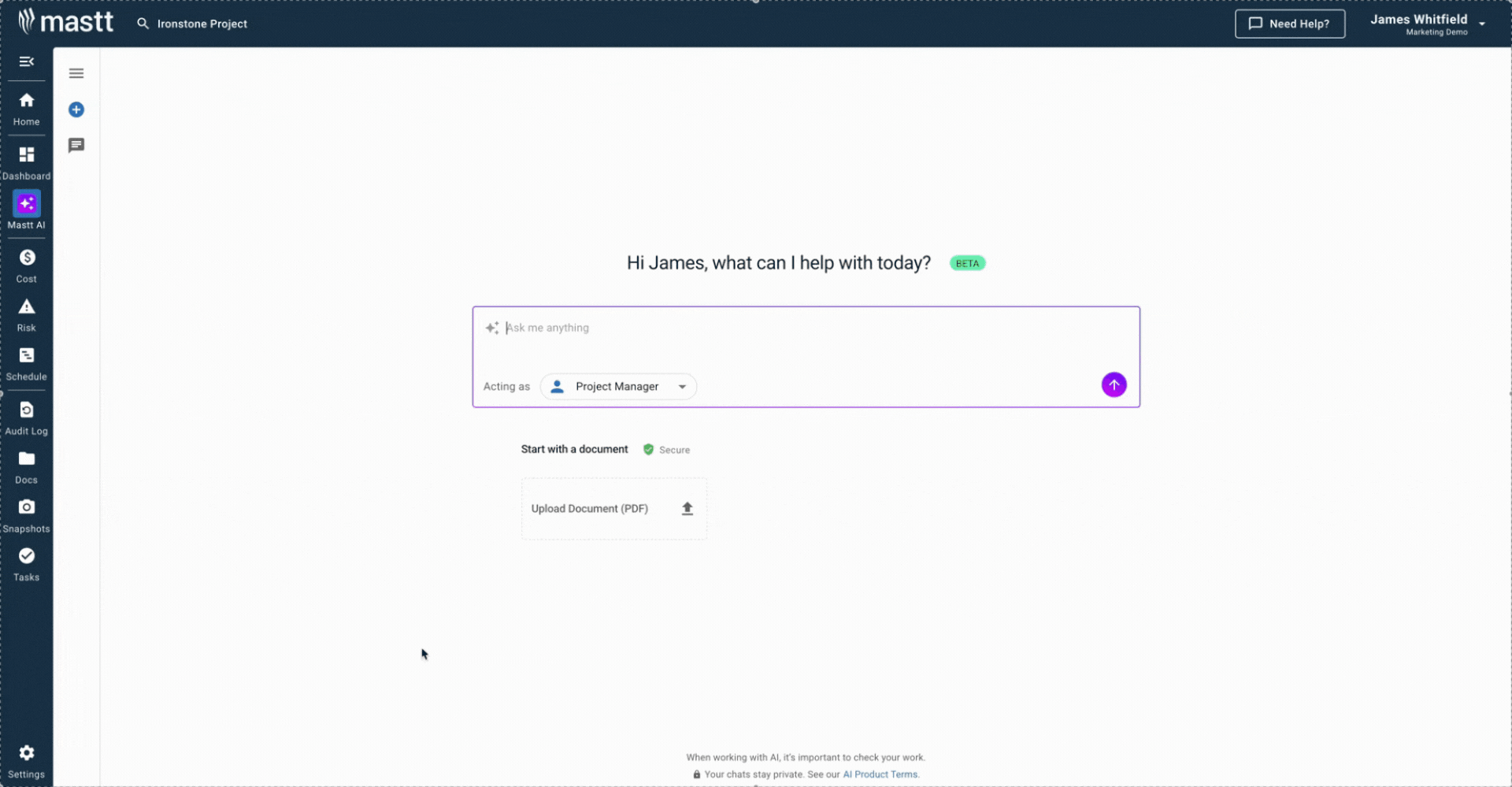The image size is (1512, 787).
Task: Click the Need Help button
Action: click(x=1290, y=24)
